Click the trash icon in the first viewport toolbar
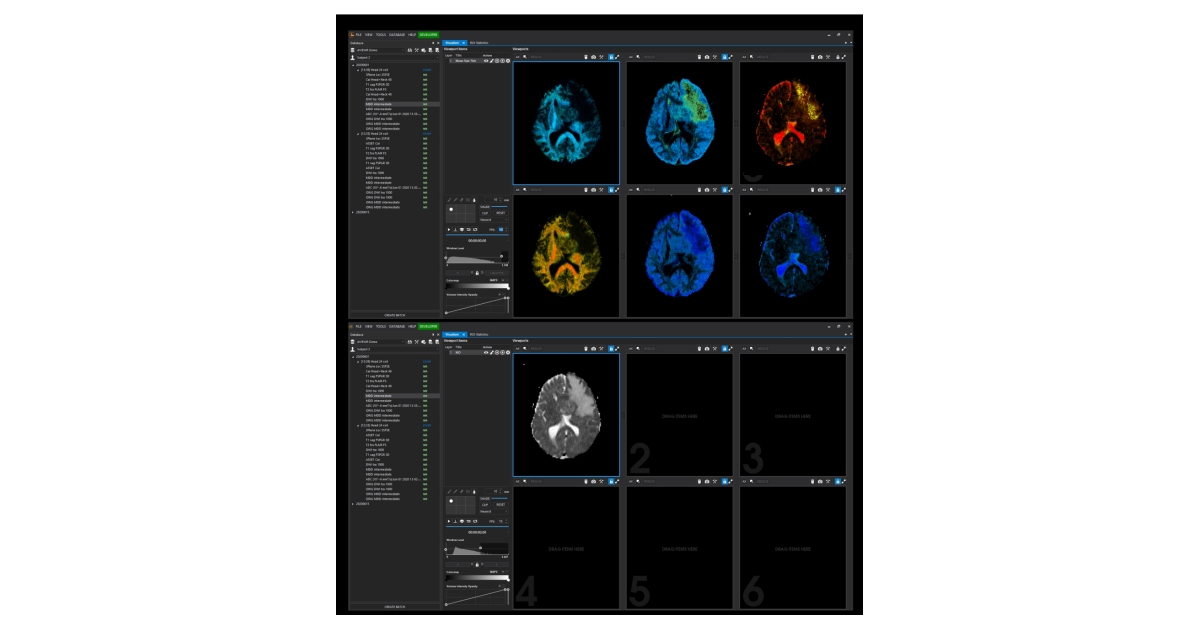The width and height of the screenshot is (1200, 627). pyautogui.click(x=586, y=55)
